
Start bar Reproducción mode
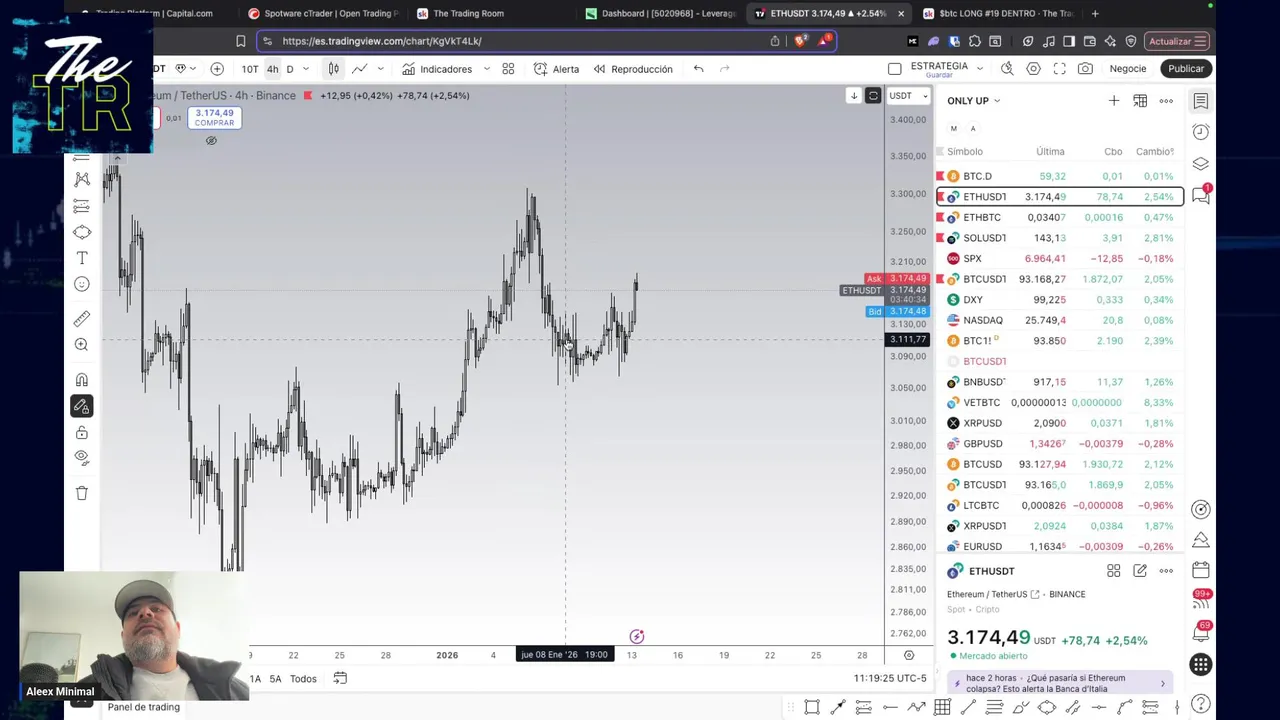(x=633, y=69)
